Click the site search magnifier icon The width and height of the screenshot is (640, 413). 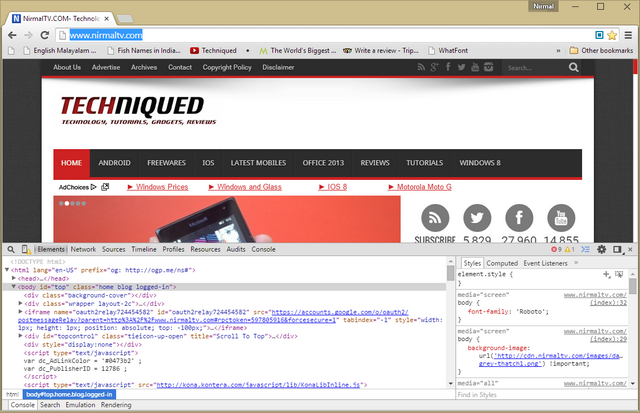[x=573, y=67]
